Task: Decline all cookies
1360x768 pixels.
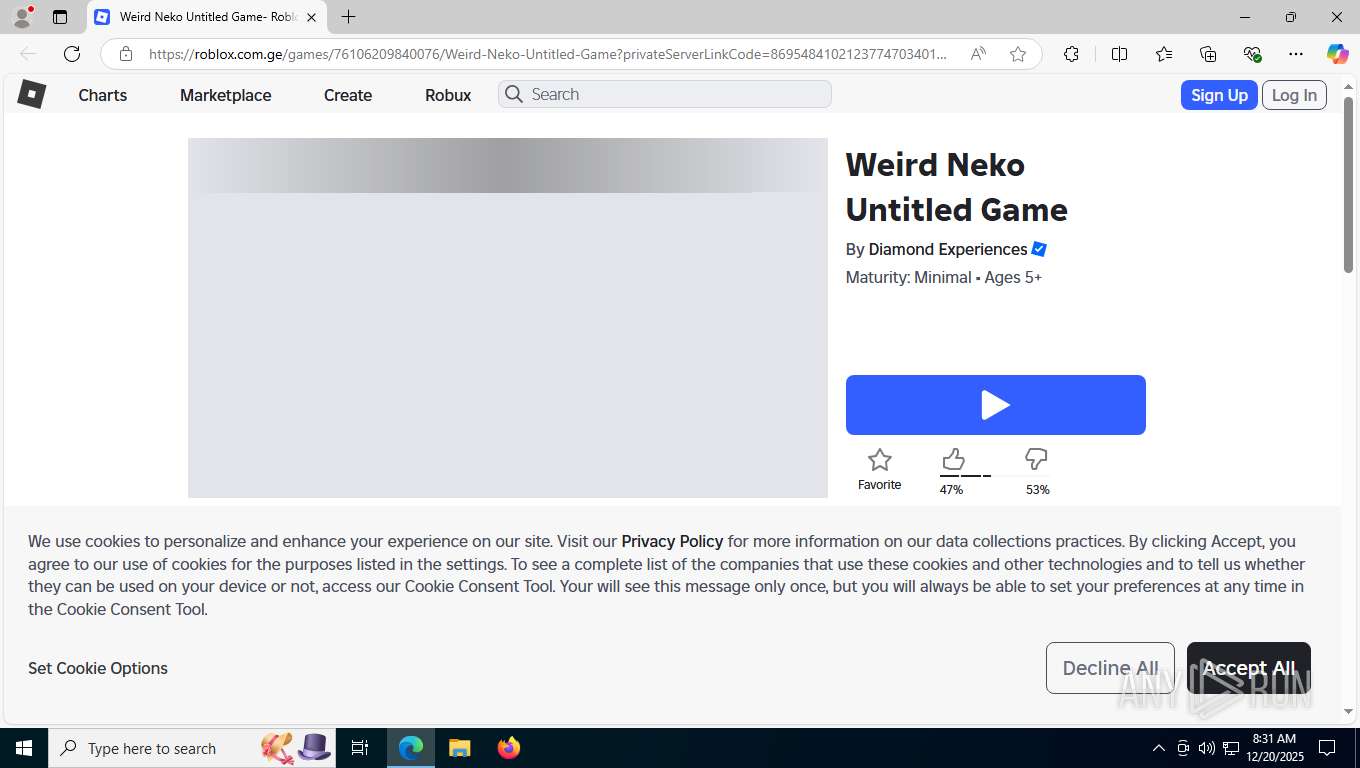Action: 1110,668
